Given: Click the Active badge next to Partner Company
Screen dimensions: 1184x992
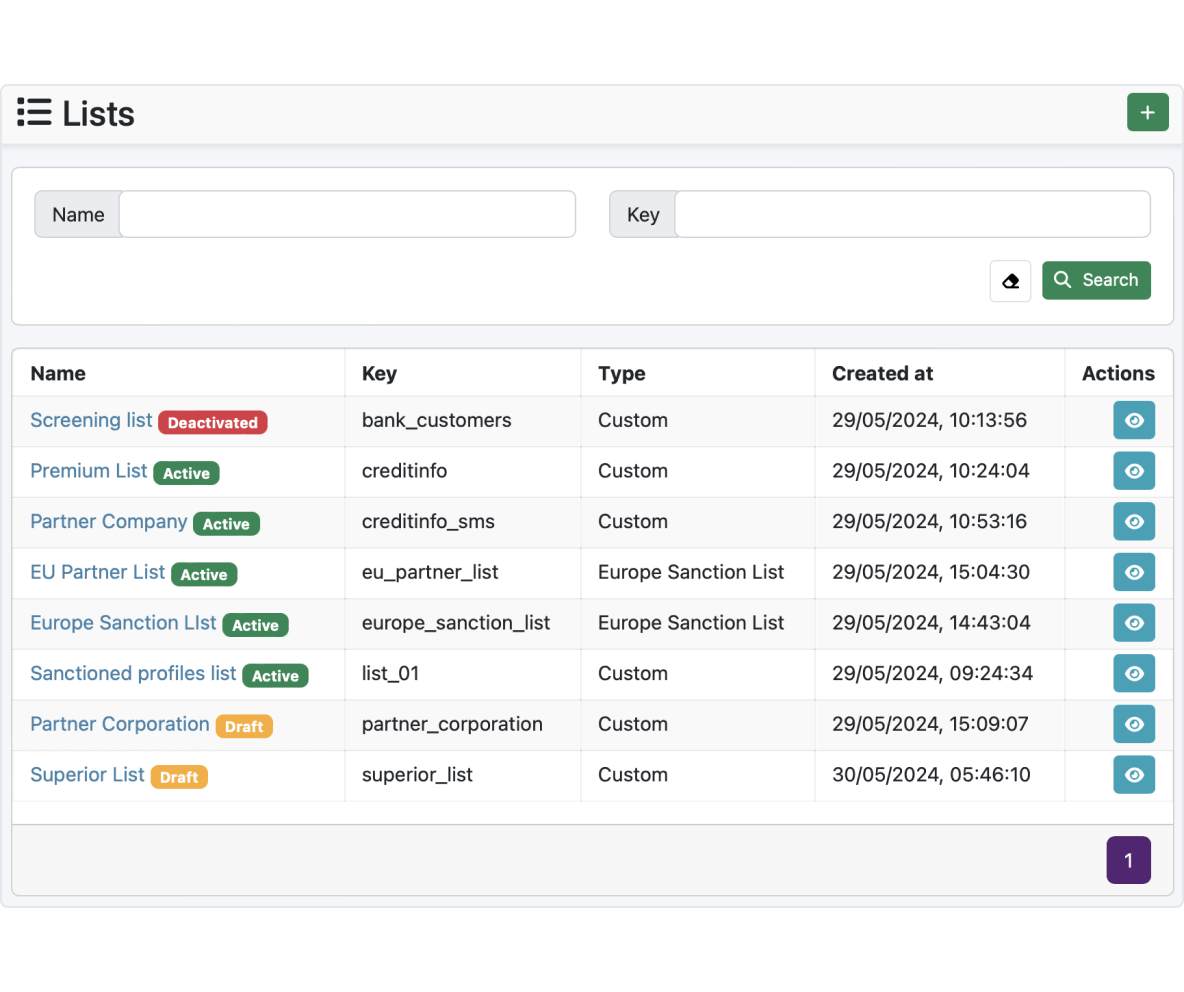Looking at the screenshot, I should 227,524.
